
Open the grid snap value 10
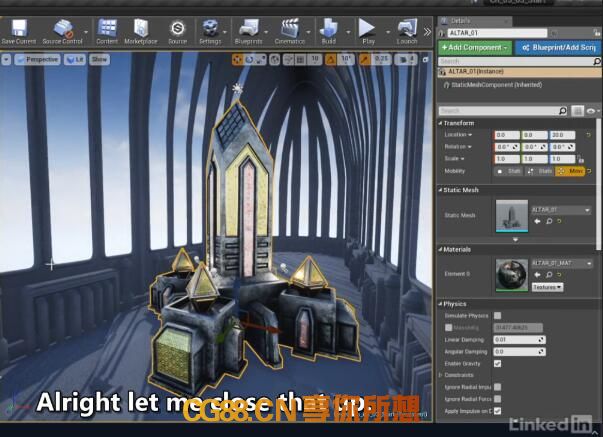pyautogui.click(x=315, y=60)
